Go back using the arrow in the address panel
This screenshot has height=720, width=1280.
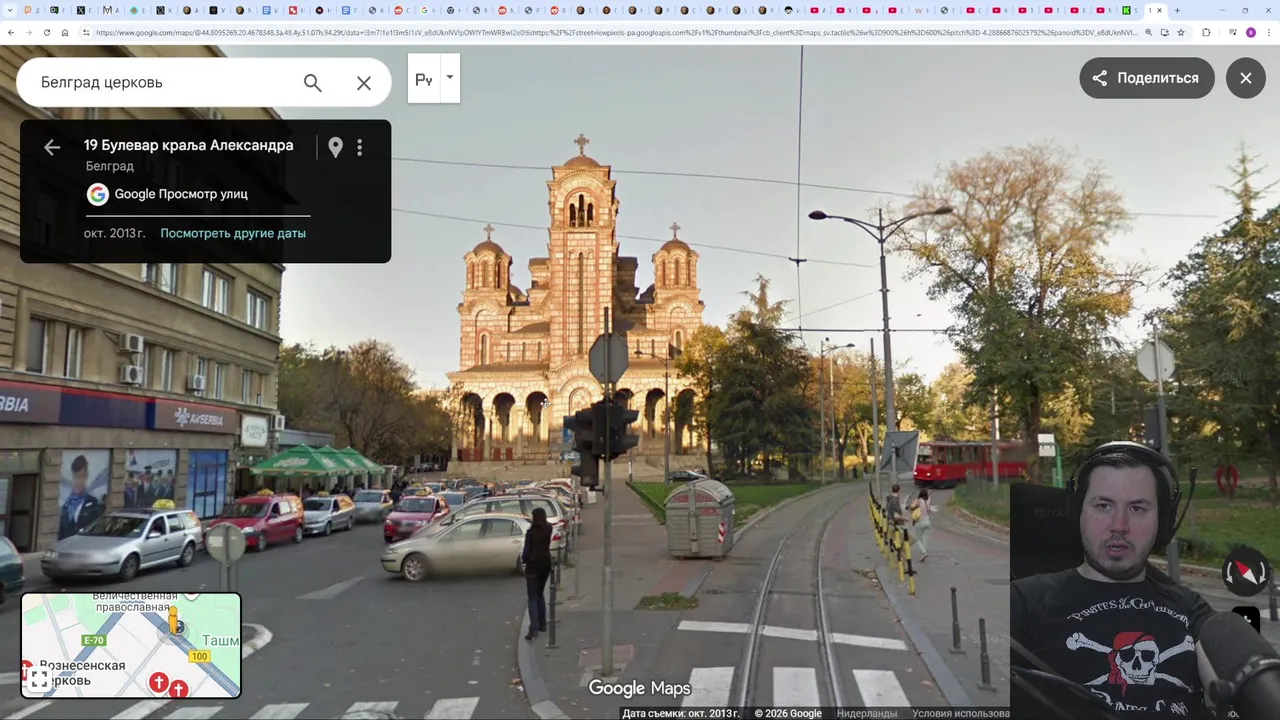(52, 148)
